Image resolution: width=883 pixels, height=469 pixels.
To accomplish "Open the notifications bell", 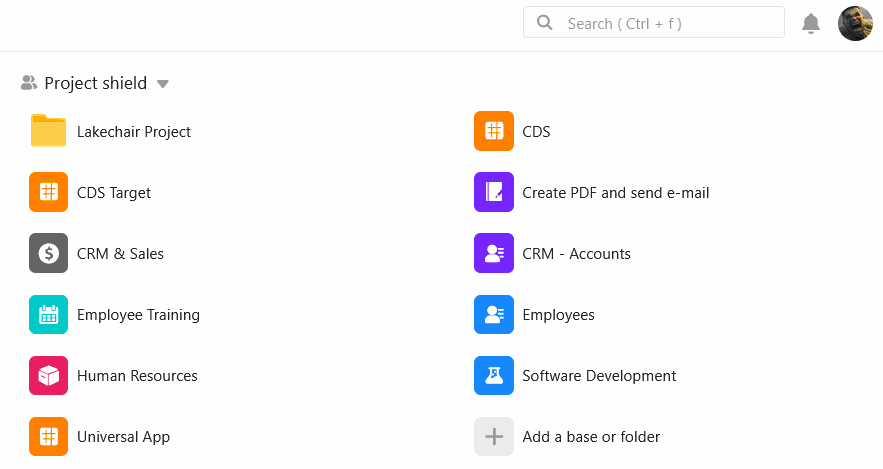I will click(811, 23).
